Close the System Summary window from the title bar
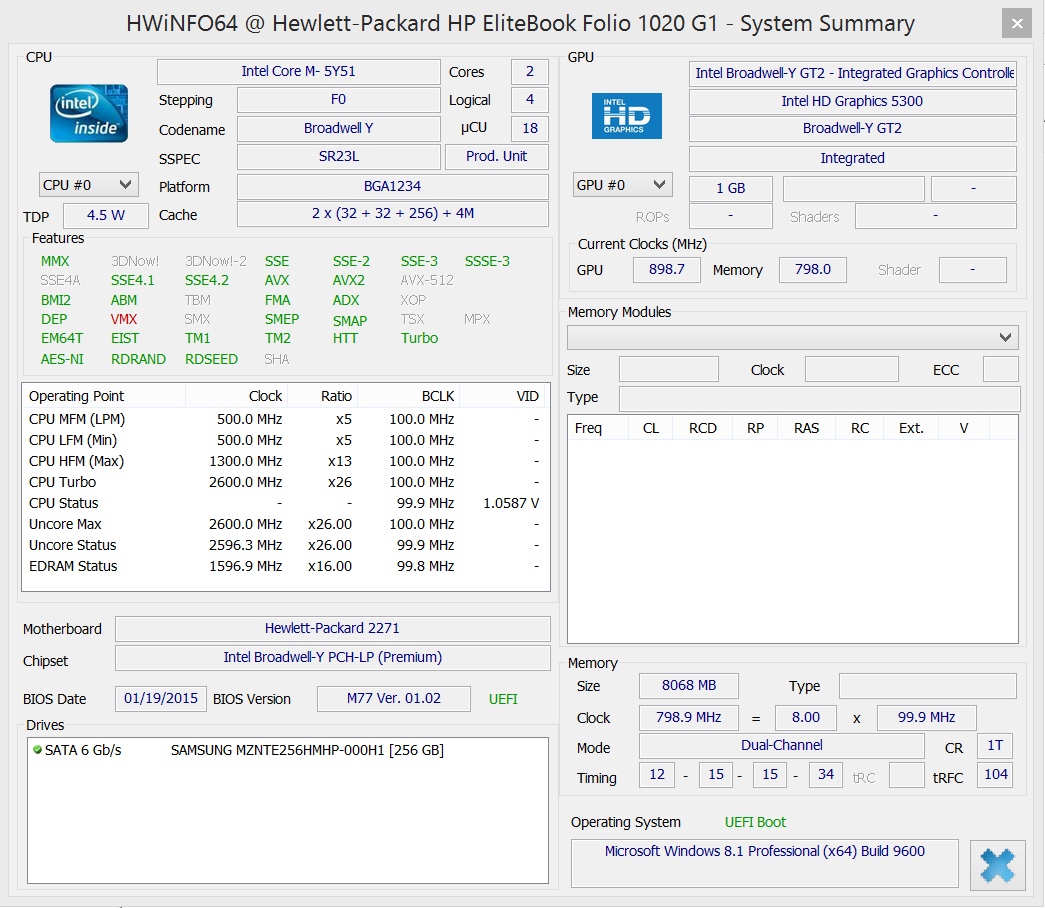Viewport: 1045px width, 908px height. point(1017,23)
